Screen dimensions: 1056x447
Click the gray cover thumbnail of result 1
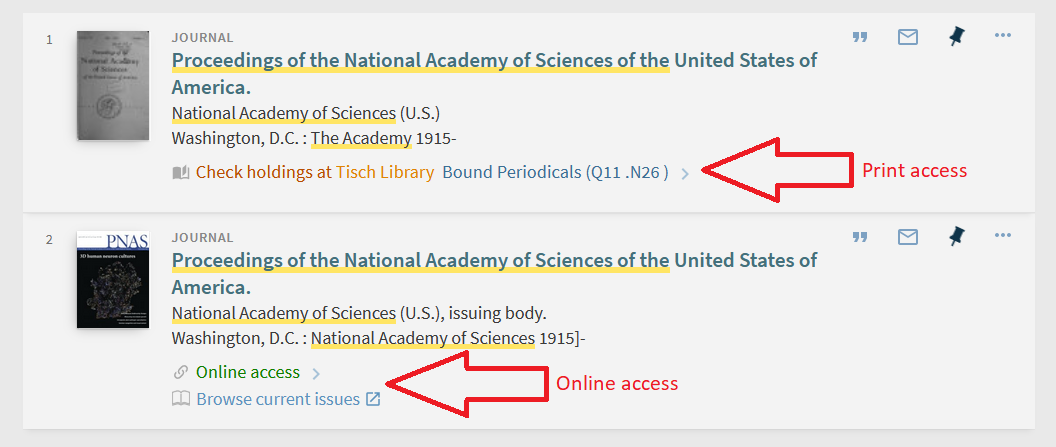click(x=113, y=85)
